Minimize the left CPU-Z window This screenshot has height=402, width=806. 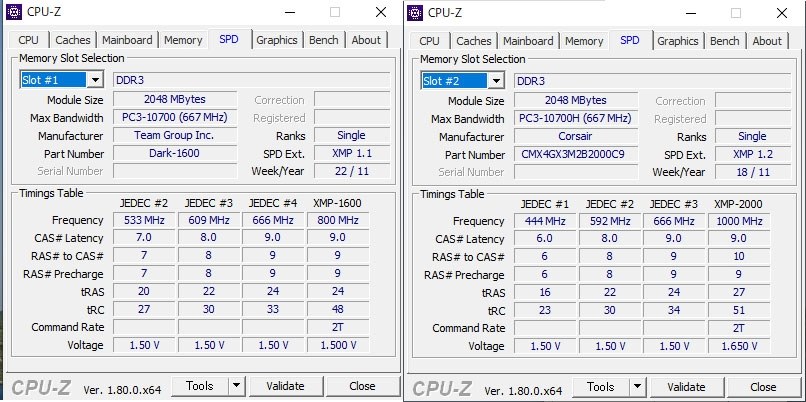click(x=289, y=12)
